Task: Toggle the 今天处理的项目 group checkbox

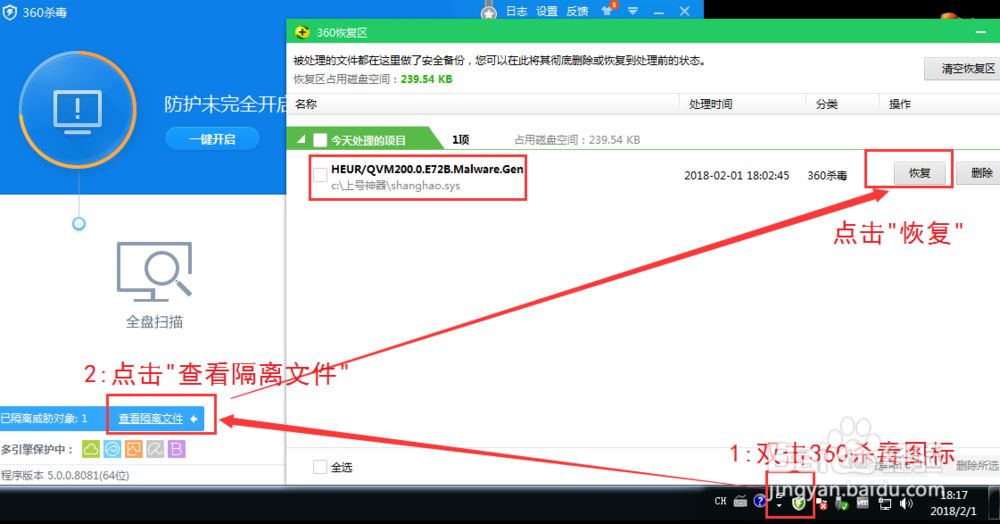Action: coord(320,140)
